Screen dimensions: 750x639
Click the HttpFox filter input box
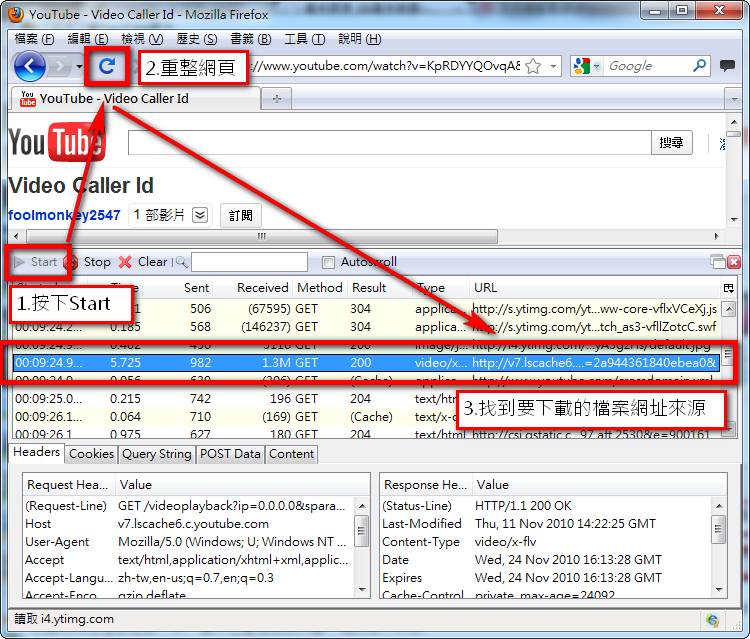(x=249, y=262)
